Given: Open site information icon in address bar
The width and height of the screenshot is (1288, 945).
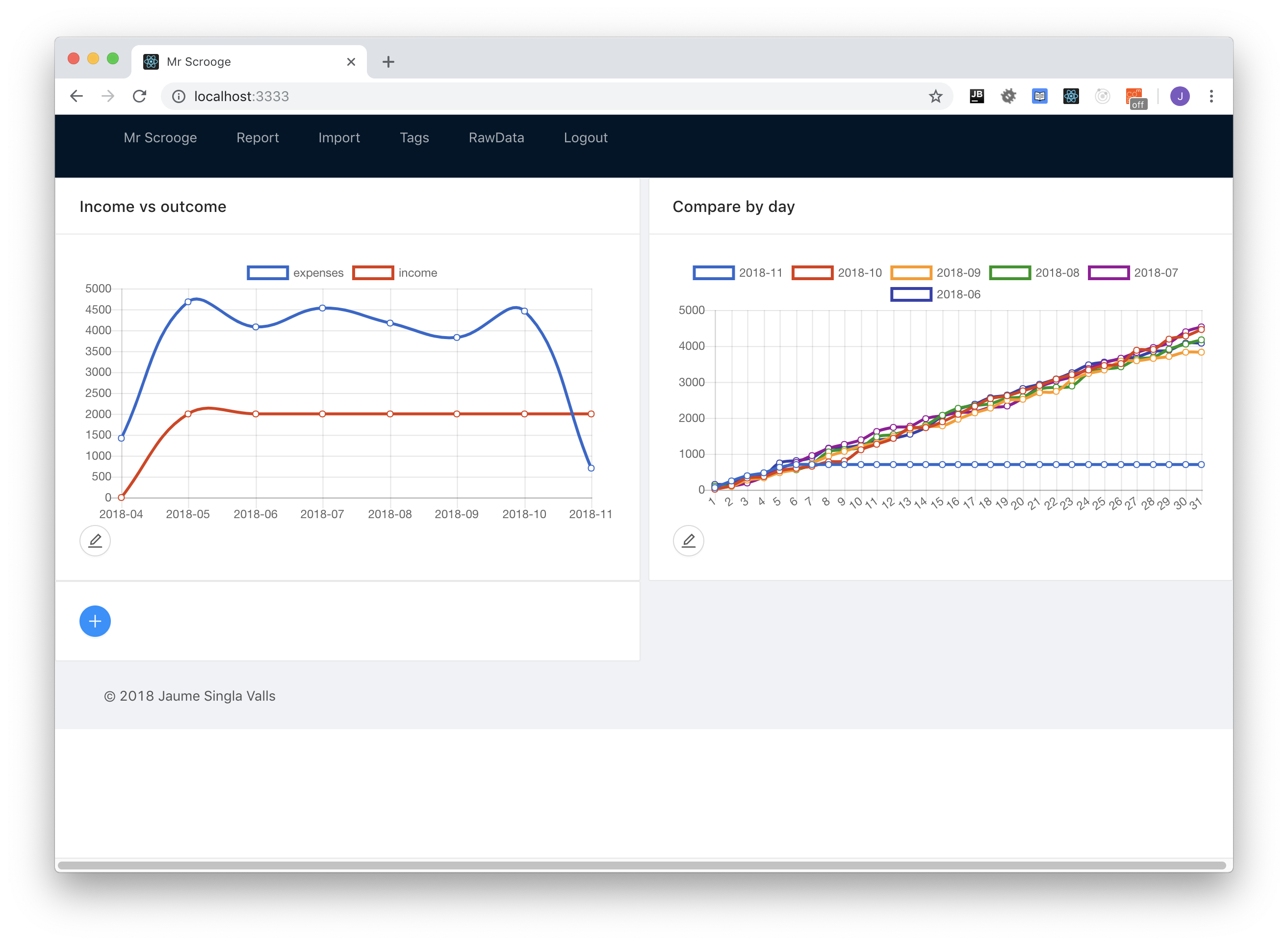Looking at the screenshot, I should (179, 96).
